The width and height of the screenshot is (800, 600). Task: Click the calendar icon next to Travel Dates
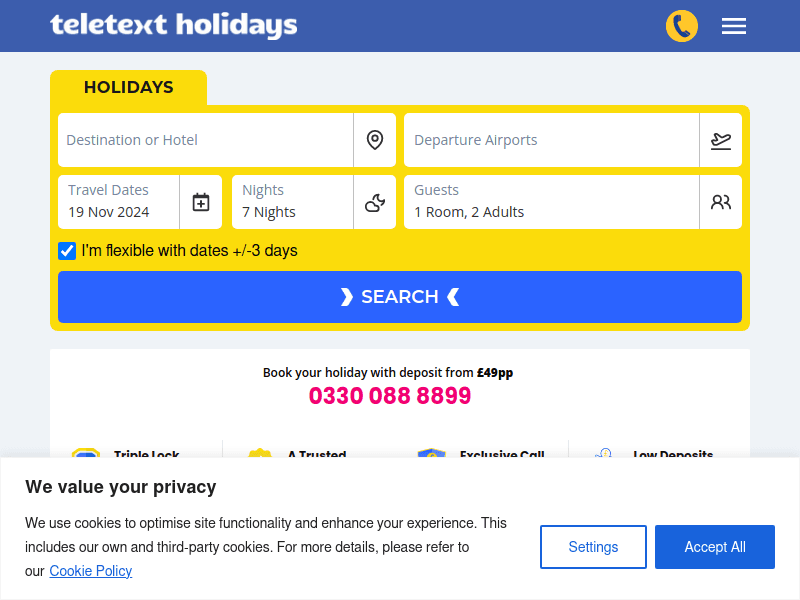click(201, 202)
